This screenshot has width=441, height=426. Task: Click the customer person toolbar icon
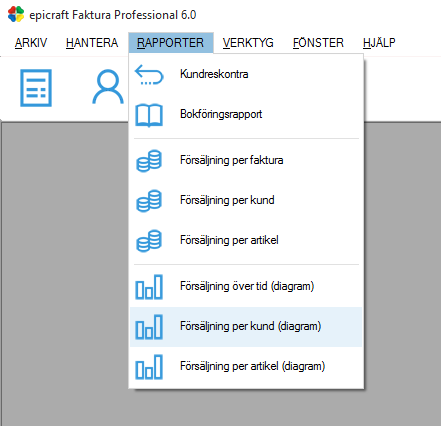(x=108, y=87)
